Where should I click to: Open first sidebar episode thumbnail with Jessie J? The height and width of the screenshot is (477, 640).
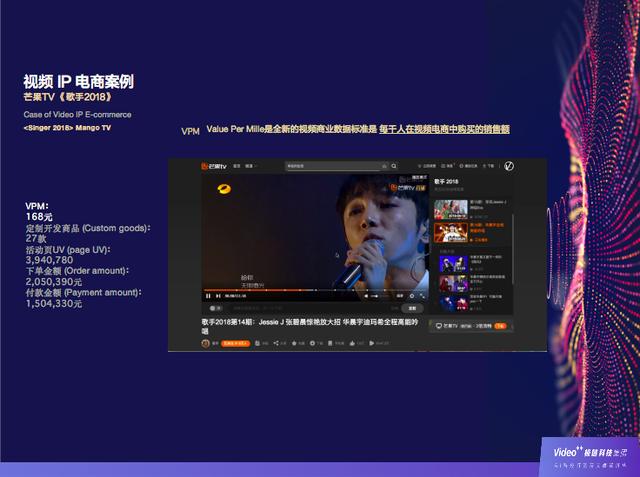(x=451, y=209)
